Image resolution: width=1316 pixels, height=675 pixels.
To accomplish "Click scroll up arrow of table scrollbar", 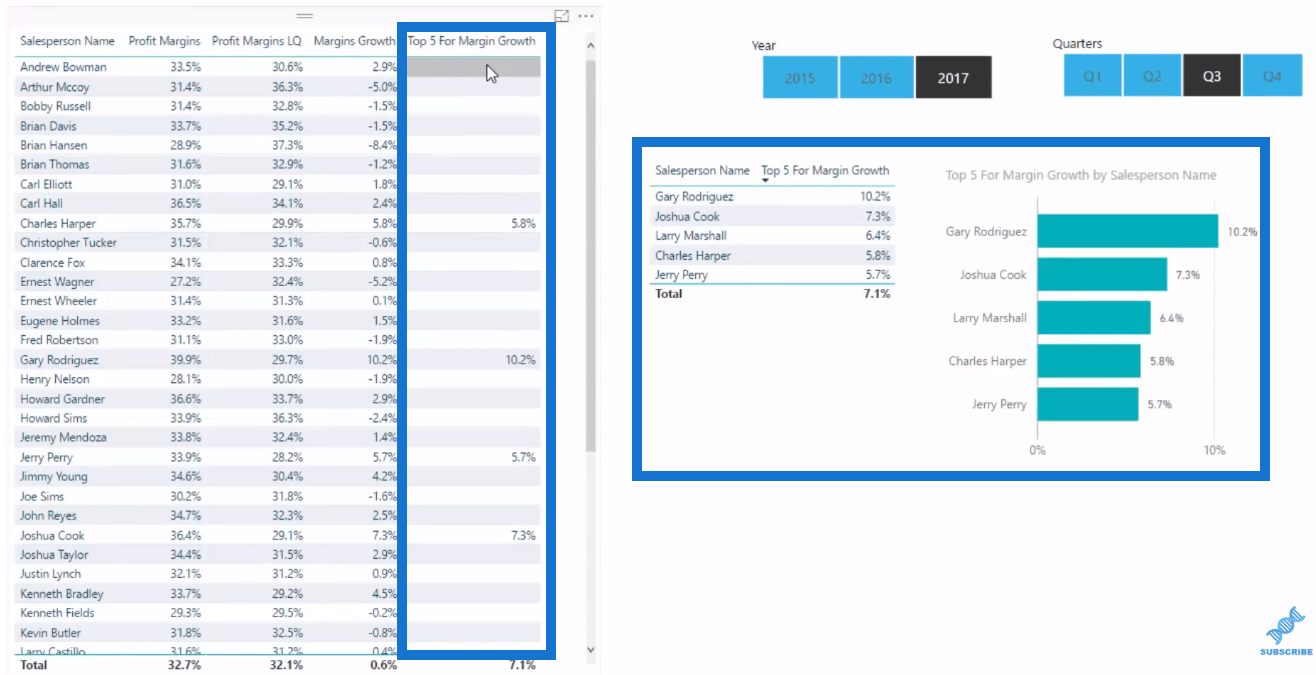I will [x=590, y=45].
